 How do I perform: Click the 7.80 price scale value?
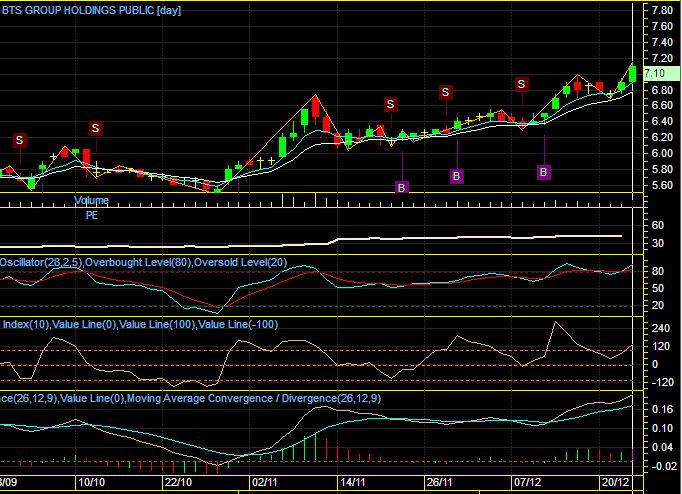[662, 10]
